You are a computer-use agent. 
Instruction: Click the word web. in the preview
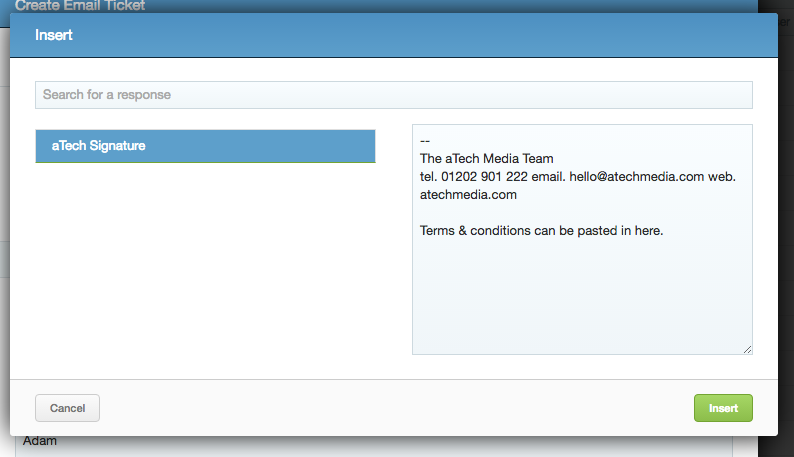[x=722, y=177]
